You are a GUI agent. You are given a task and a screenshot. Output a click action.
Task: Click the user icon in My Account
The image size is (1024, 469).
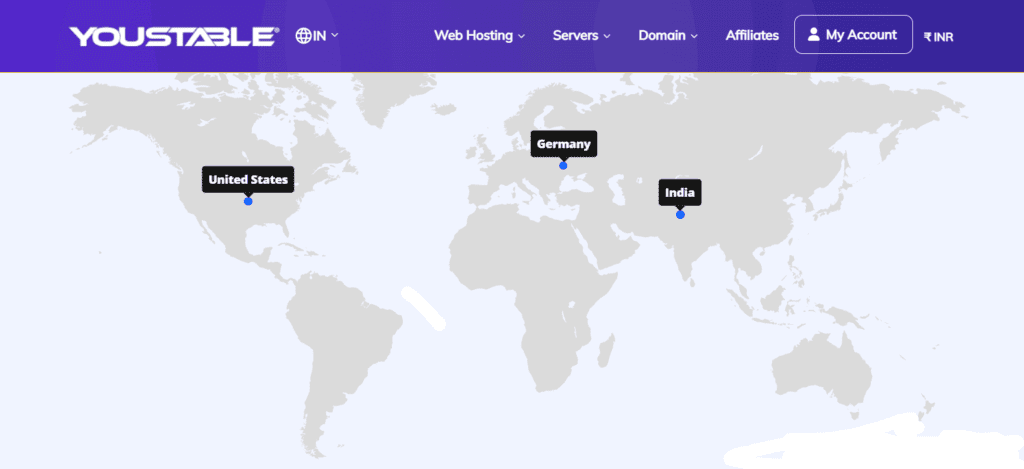click(x=814, y=35)
